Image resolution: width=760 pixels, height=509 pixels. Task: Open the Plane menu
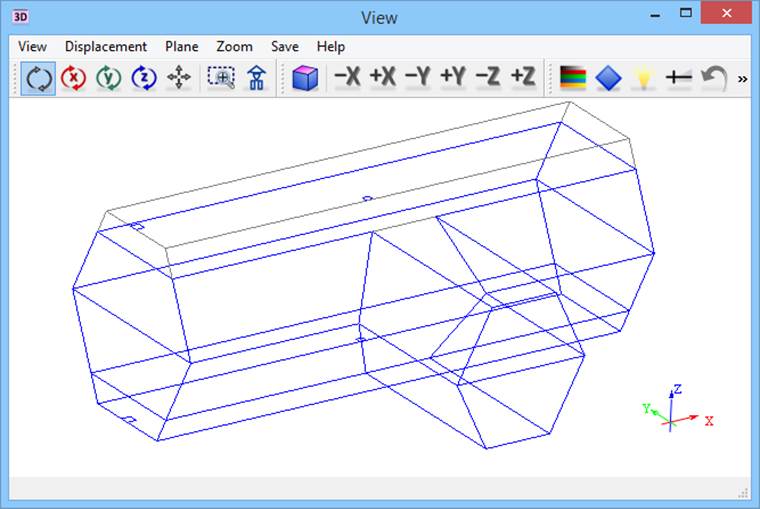click(x=182, y=47)
